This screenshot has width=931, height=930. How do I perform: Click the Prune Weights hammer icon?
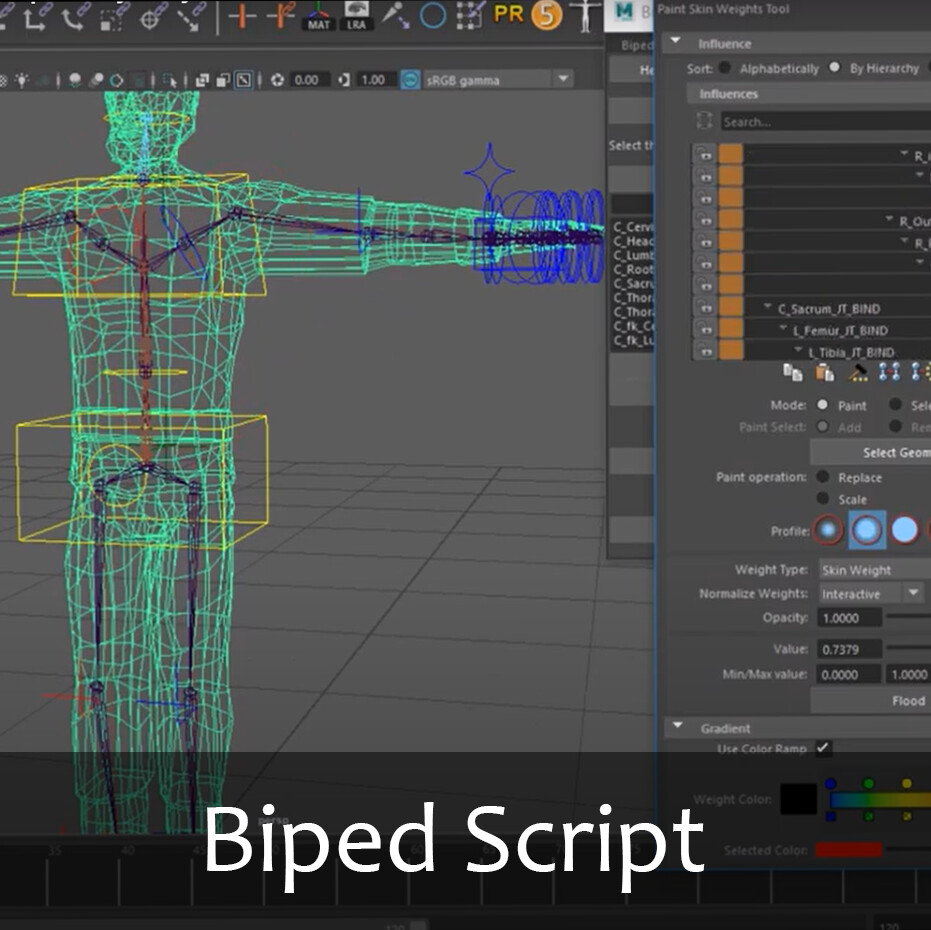tap(858, 374)
